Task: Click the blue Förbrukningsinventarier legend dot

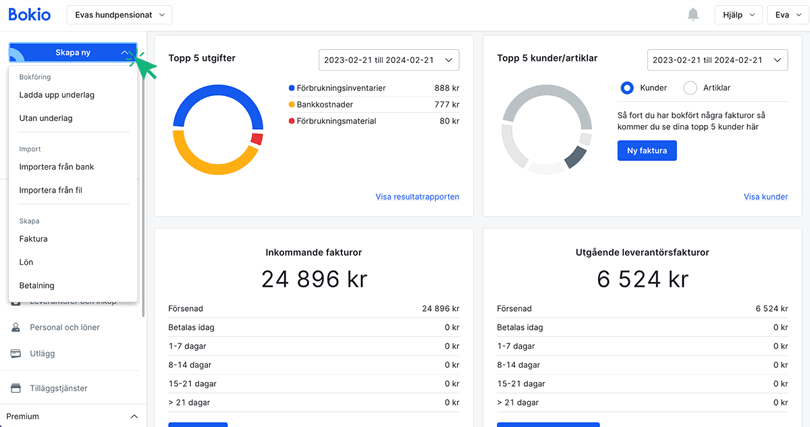Action: tap(291, 88)
